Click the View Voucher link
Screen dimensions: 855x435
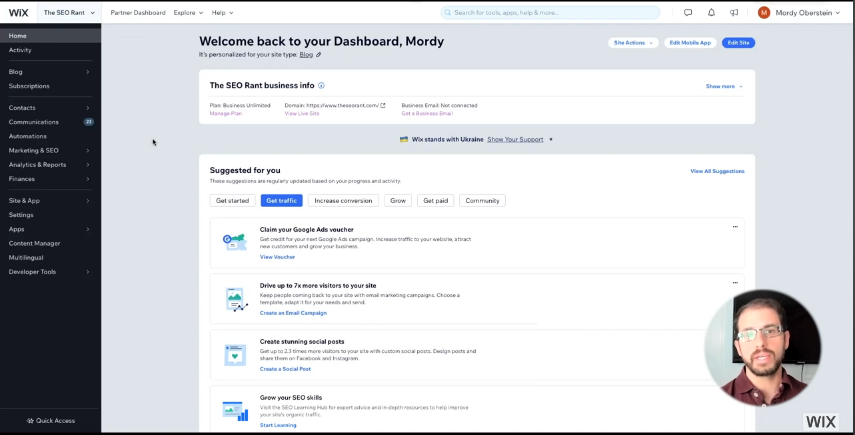[x=277, y=257]
